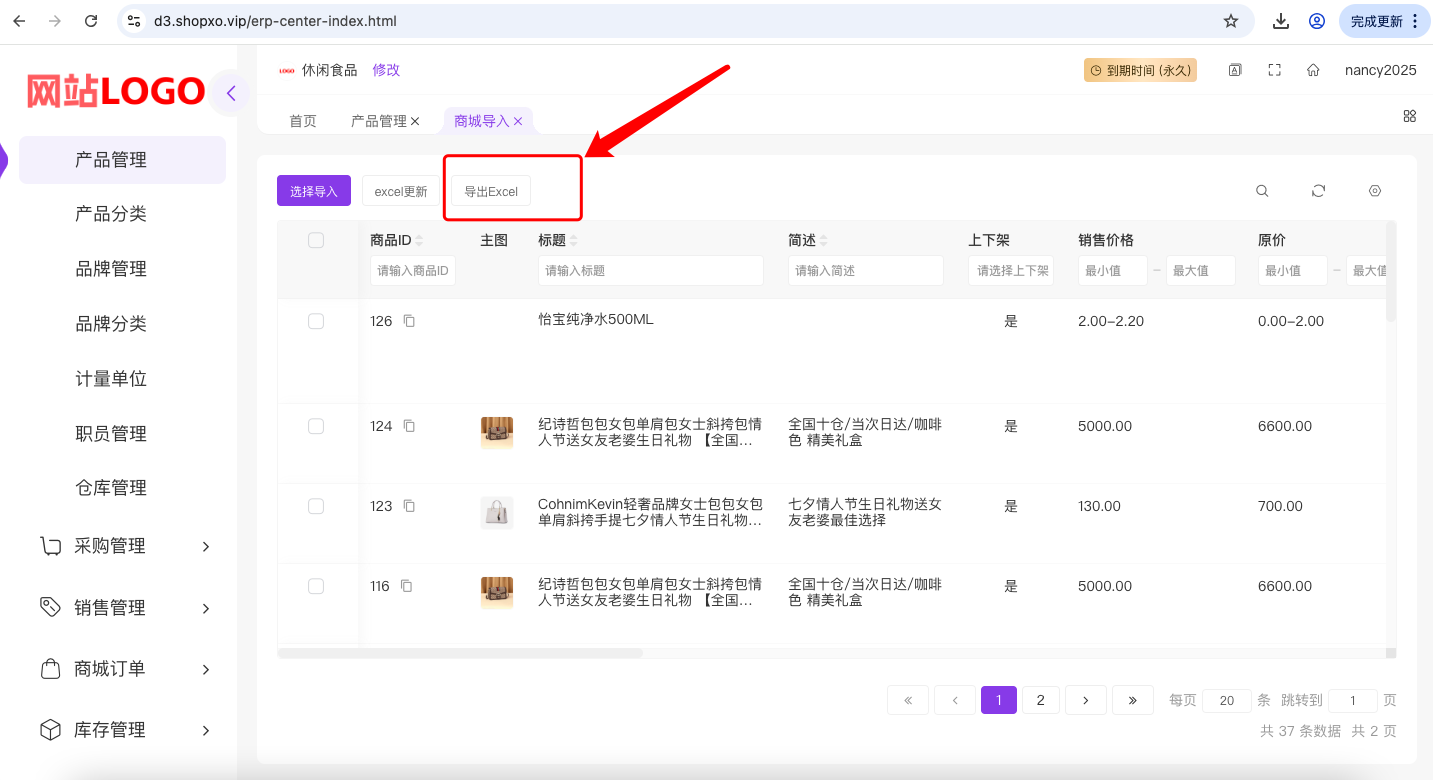Switch to the 首页 tab
The image size is (1433, 780).
303,121
